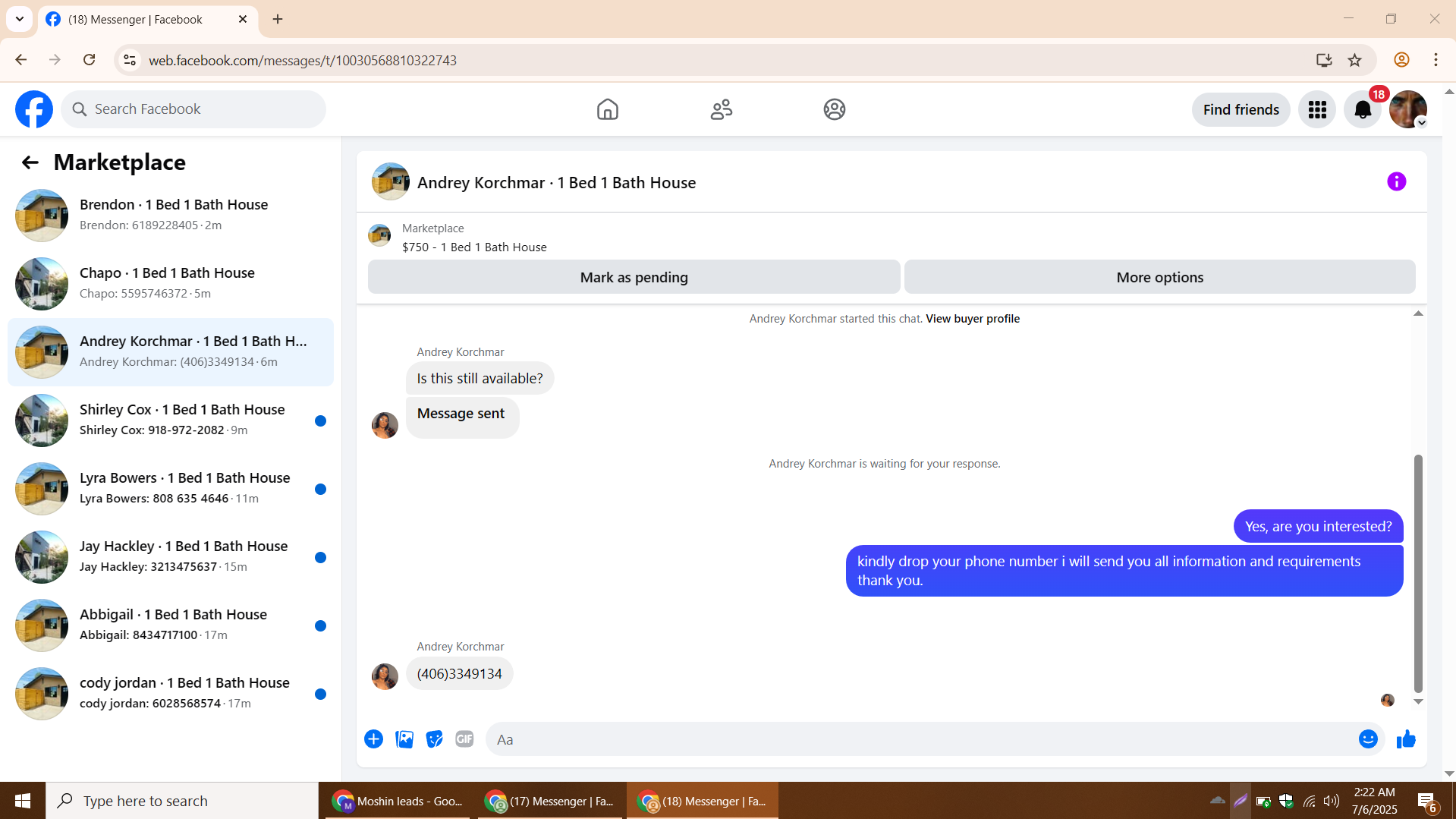
Task: Open Windows action center notifications
Action: point(1426,801)
